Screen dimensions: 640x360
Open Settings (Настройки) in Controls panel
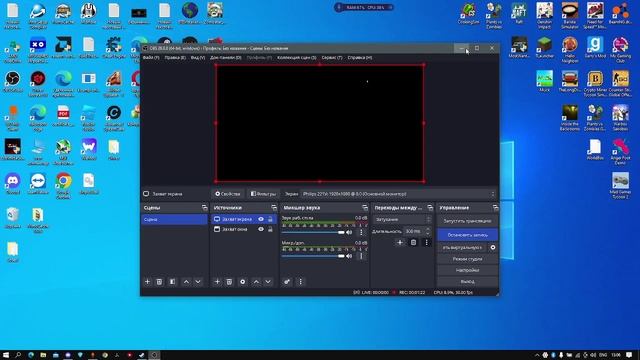[x=467, y=270]
